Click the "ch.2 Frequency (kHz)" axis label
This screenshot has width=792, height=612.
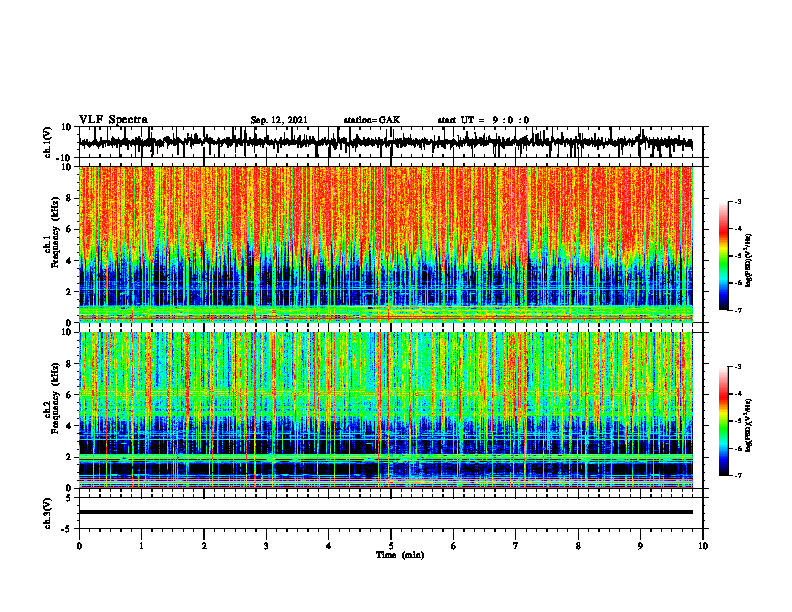point(53,397)
